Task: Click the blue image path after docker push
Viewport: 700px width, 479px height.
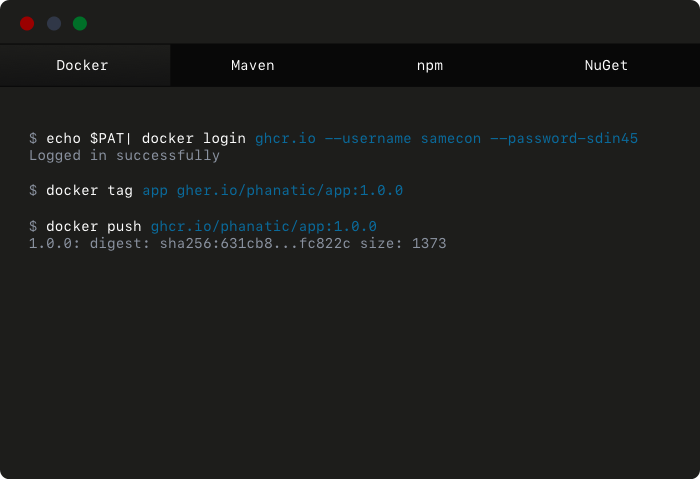Action: point(263,226)
